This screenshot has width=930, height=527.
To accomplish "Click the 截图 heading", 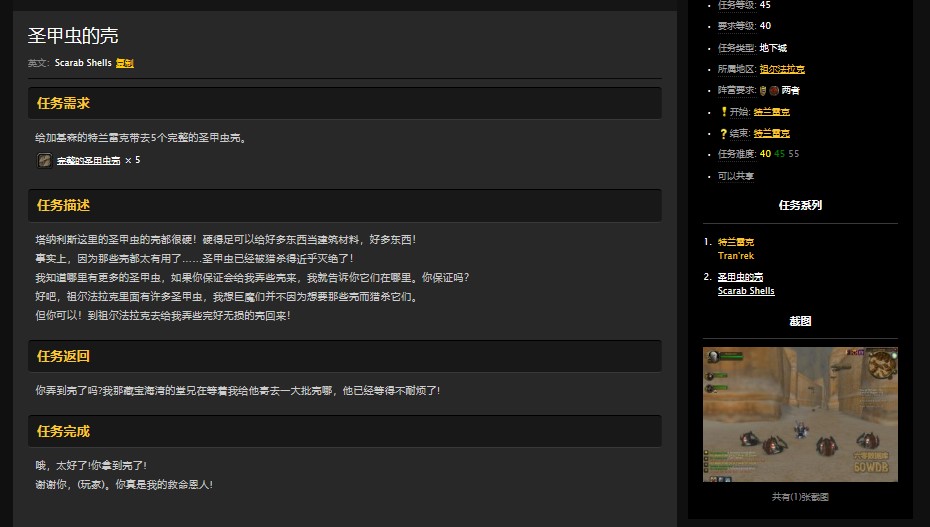I will [x=800, y=321].
